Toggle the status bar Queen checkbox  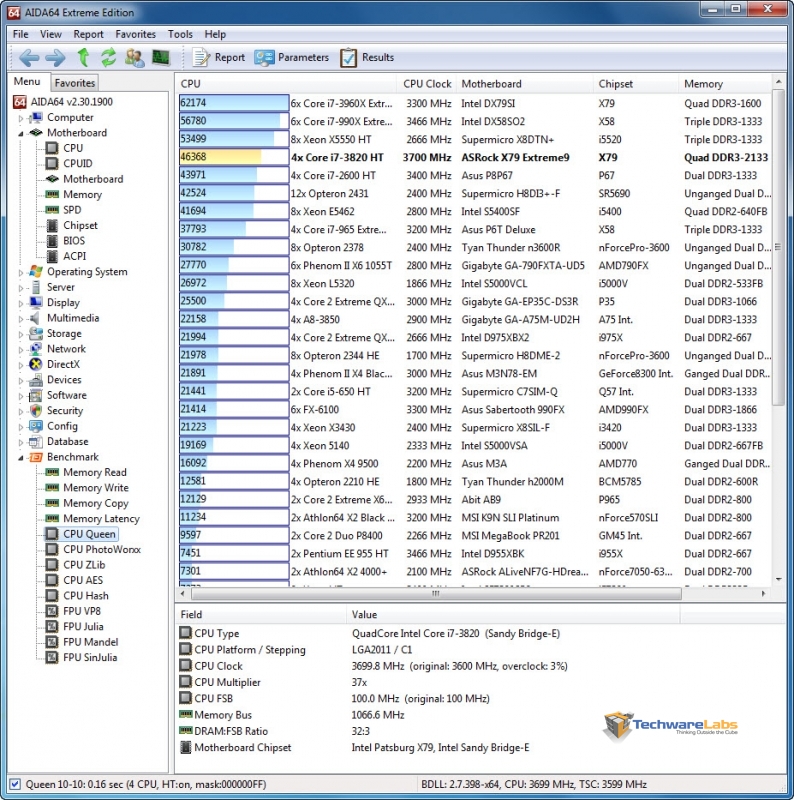coord(15,784)
